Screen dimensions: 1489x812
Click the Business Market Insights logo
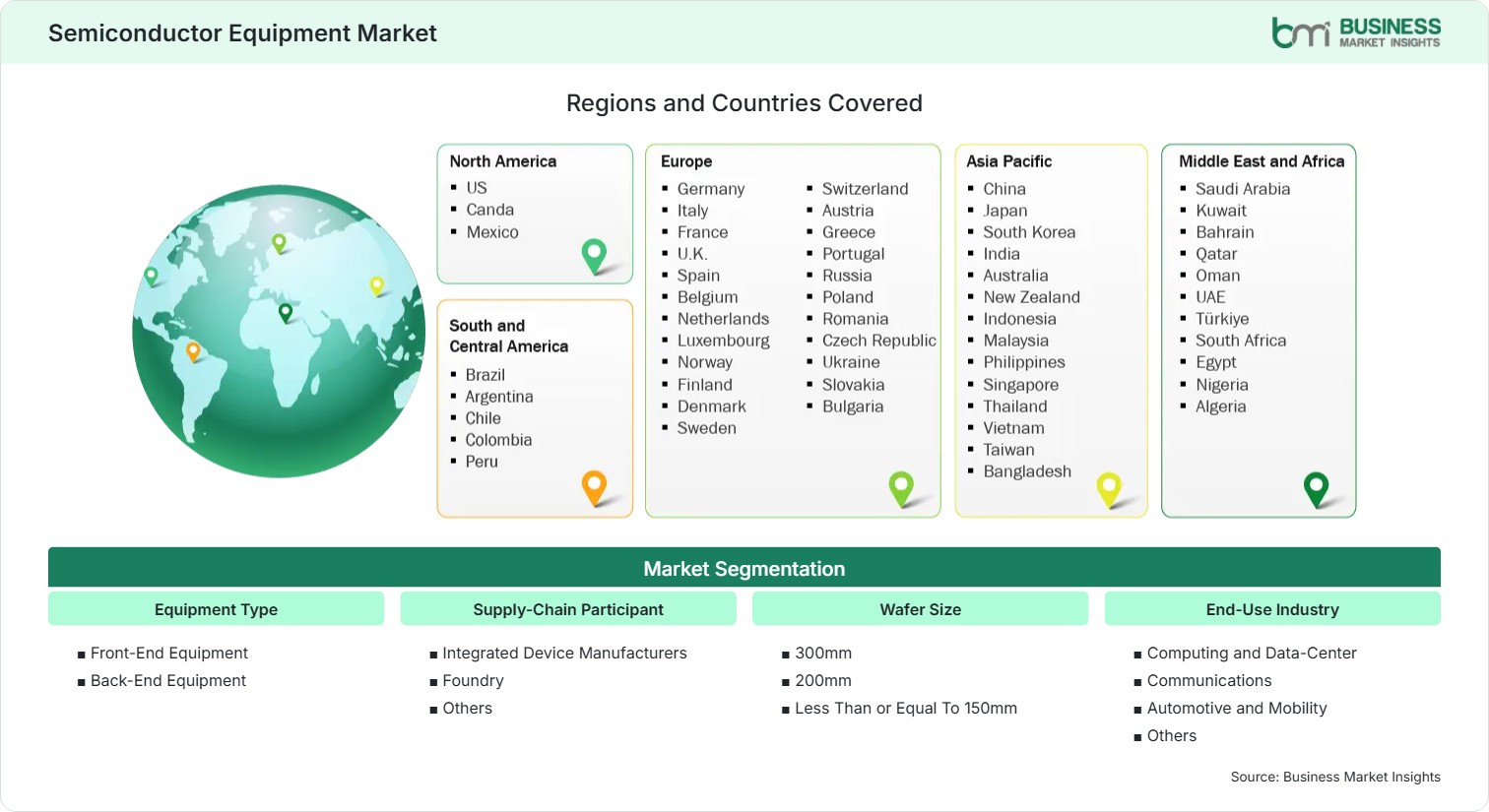[1356, 32]
